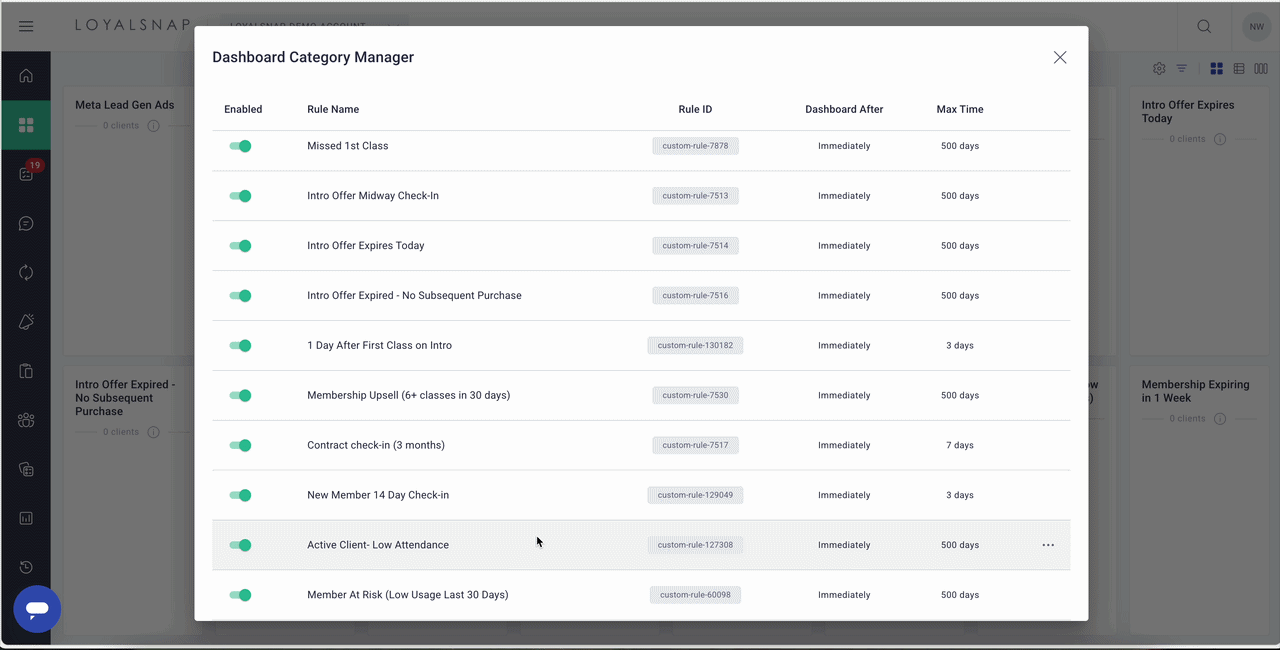Open the calendar icon with 19 badge
Image resolution: width=1280 pixels, height=650 pixels.
[26, 174]
